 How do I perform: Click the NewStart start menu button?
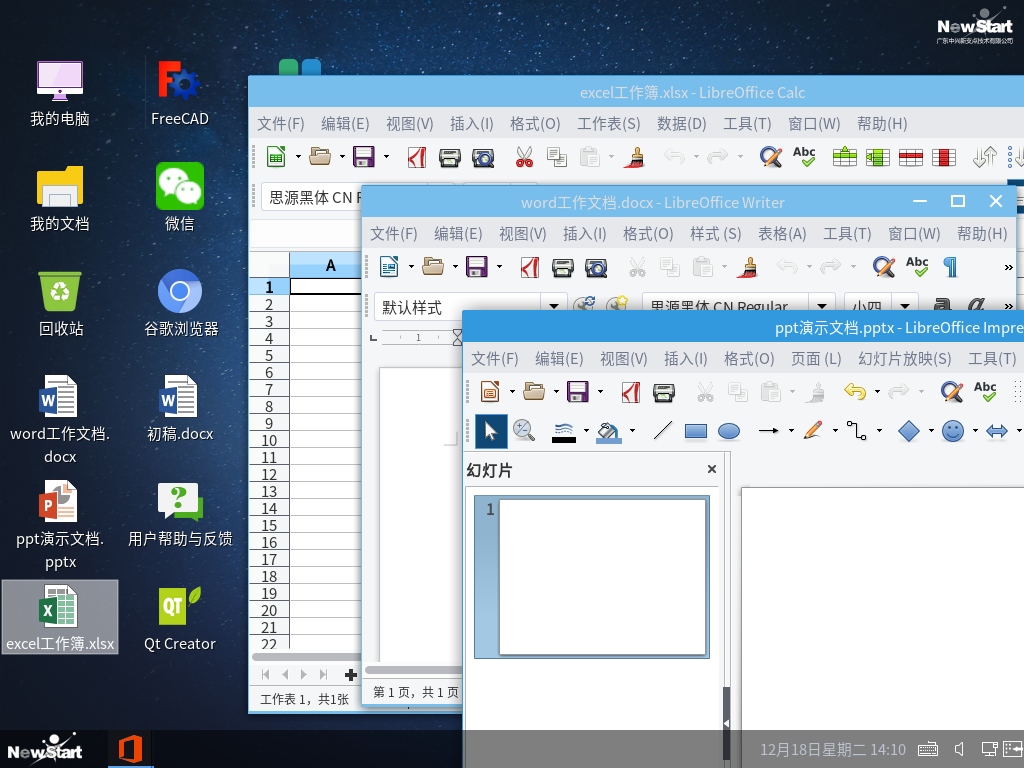click(x=44, y=749)
